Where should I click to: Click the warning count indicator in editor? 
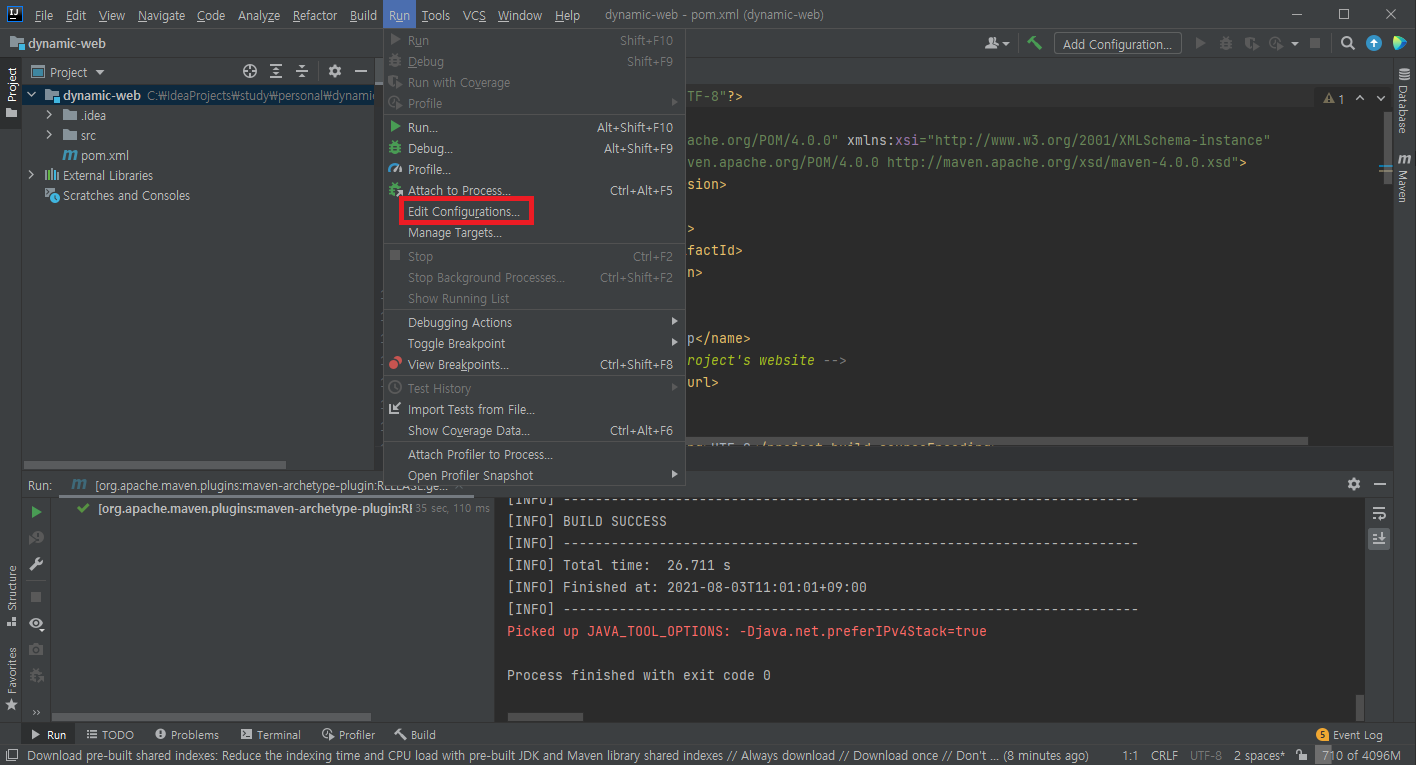coord(1334,98)
